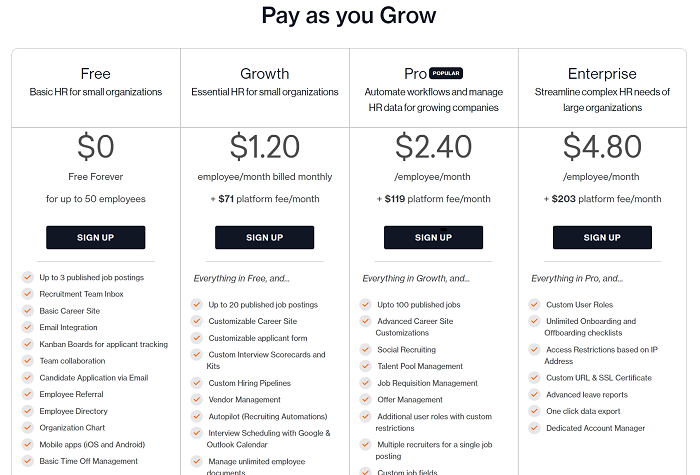The width and height of the screenshot is (700, 475).
Task: Click the Sign Up button under Enterprise plan
Action: pyautogui.click(x=602, y=238)
